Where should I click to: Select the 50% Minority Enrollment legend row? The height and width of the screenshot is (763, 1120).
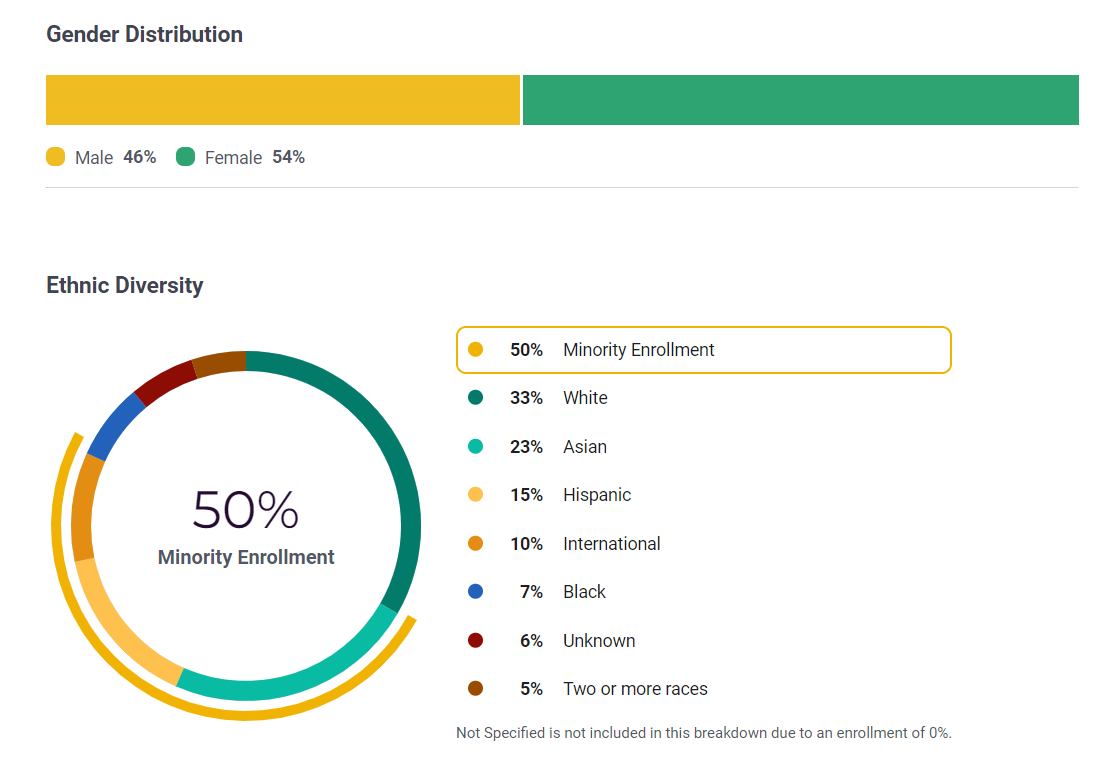pos(703,350)
